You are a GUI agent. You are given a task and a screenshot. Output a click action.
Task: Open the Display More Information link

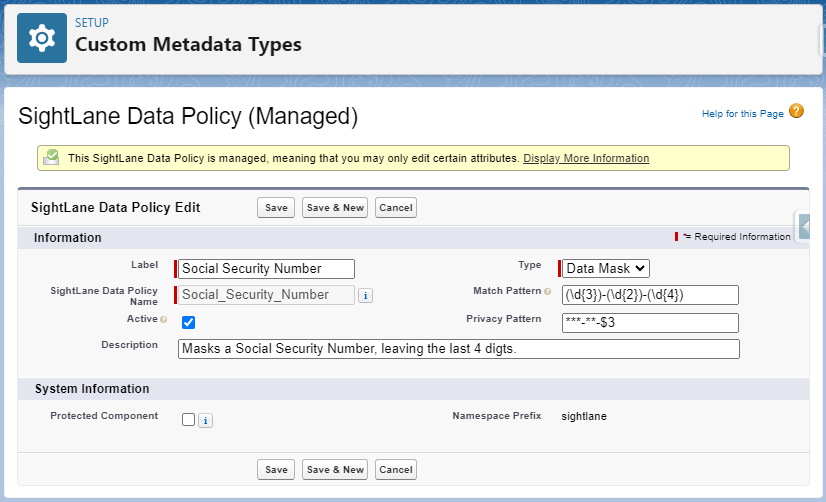586,158
